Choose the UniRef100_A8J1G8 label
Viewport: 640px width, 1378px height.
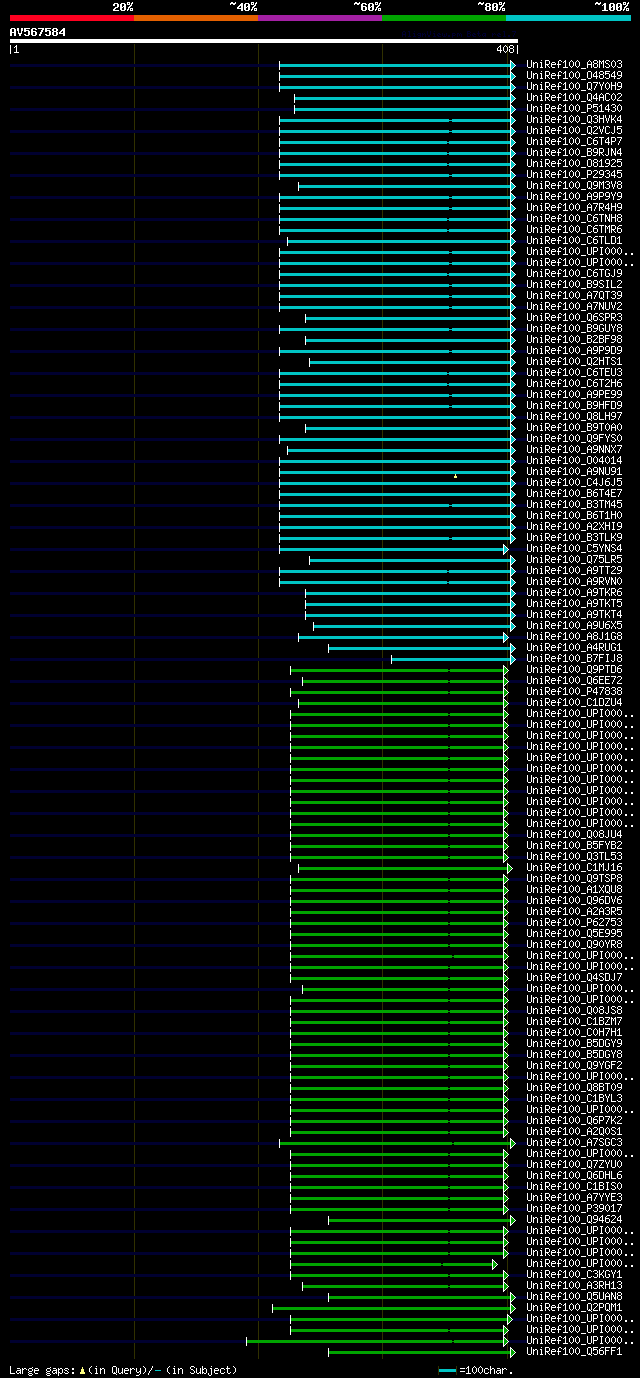[574, 636]
